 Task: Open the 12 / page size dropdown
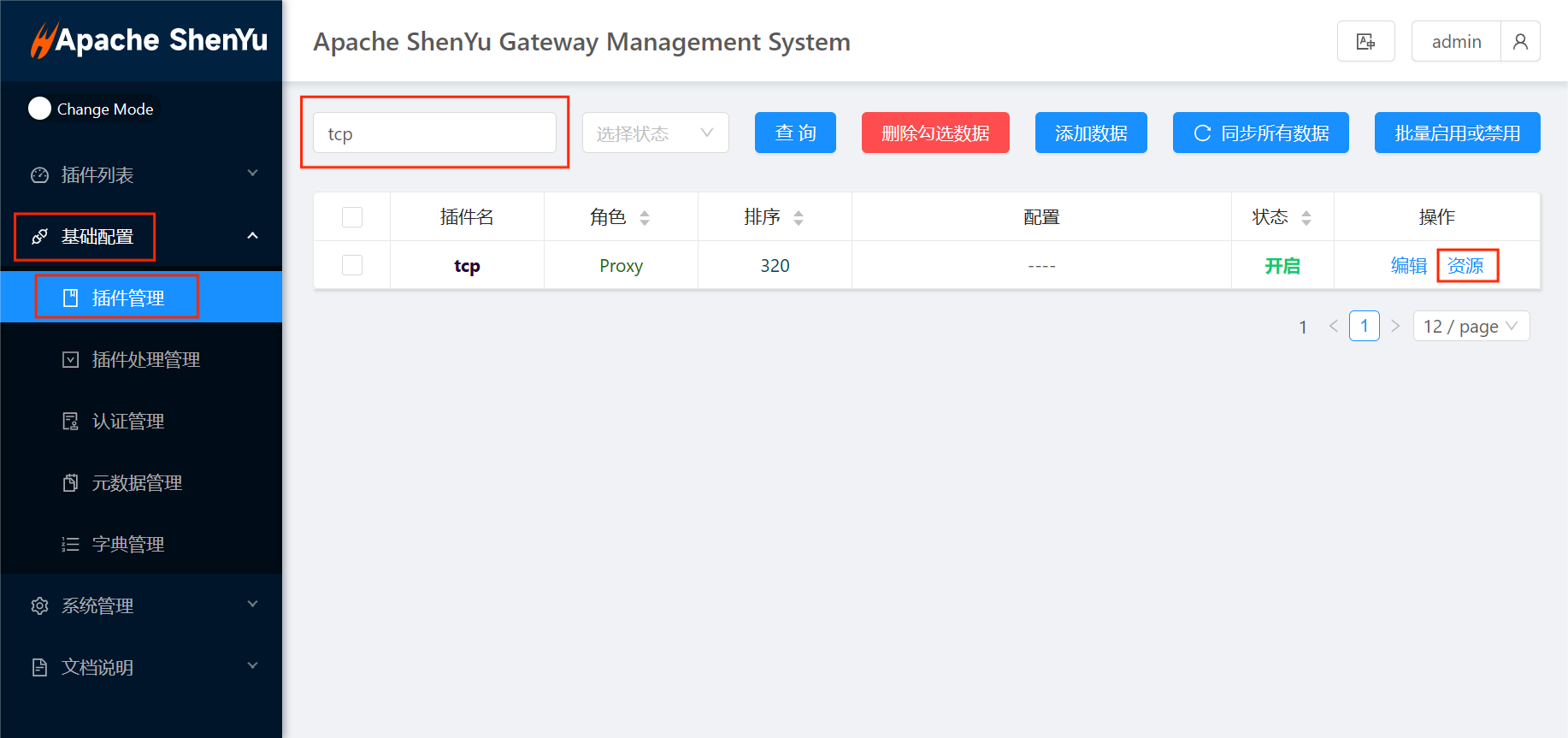tap(1471, 326)
